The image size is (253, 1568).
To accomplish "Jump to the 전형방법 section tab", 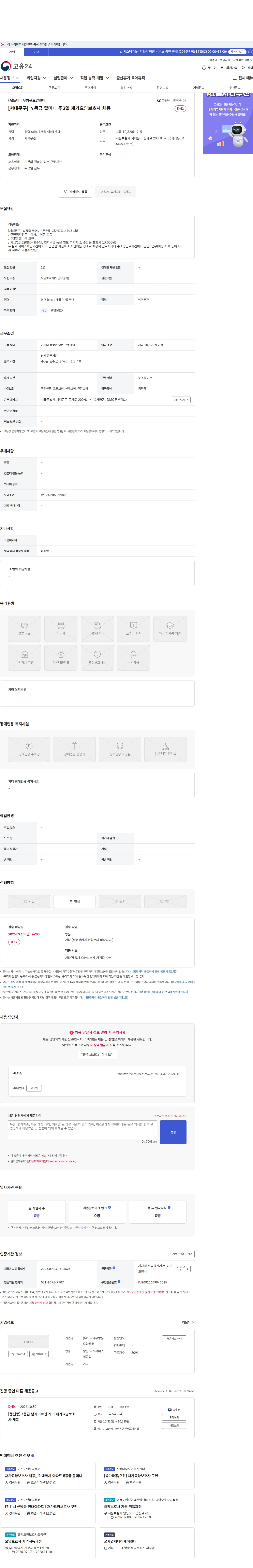I will [x=162, y=88].
